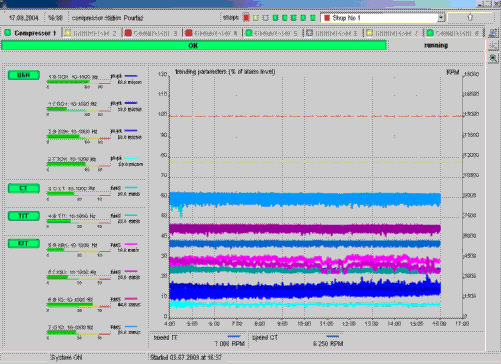Click the sidebar icon beside the running status

click(x=493, y=45)
